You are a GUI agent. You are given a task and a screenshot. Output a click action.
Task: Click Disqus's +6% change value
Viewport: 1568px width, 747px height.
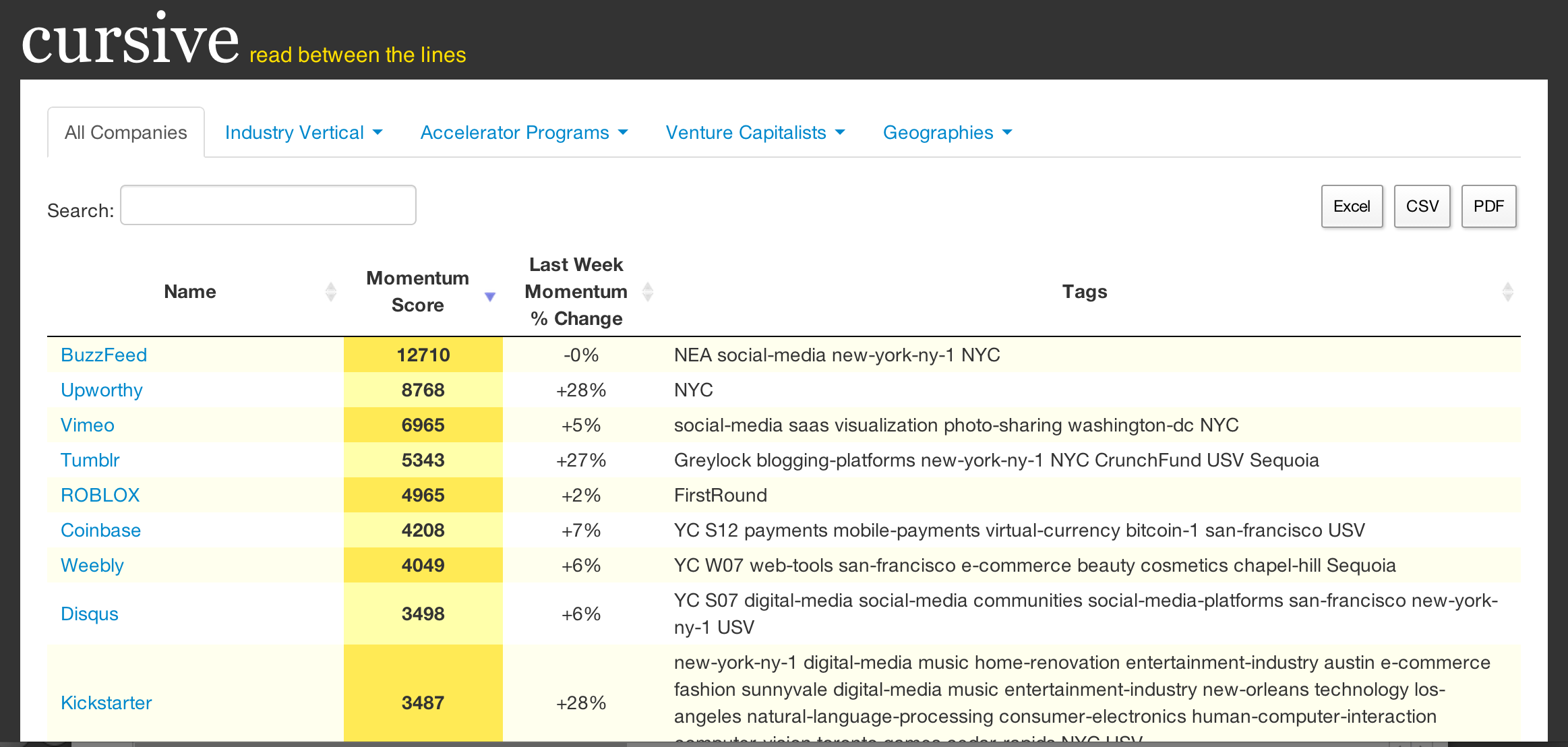pyautogui.click(x=581, y=614)
